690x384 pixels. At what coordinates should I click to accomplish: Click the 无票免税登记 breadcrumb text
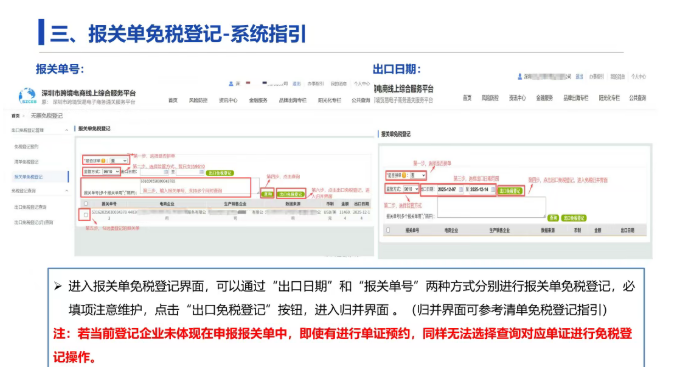point(47,116)
